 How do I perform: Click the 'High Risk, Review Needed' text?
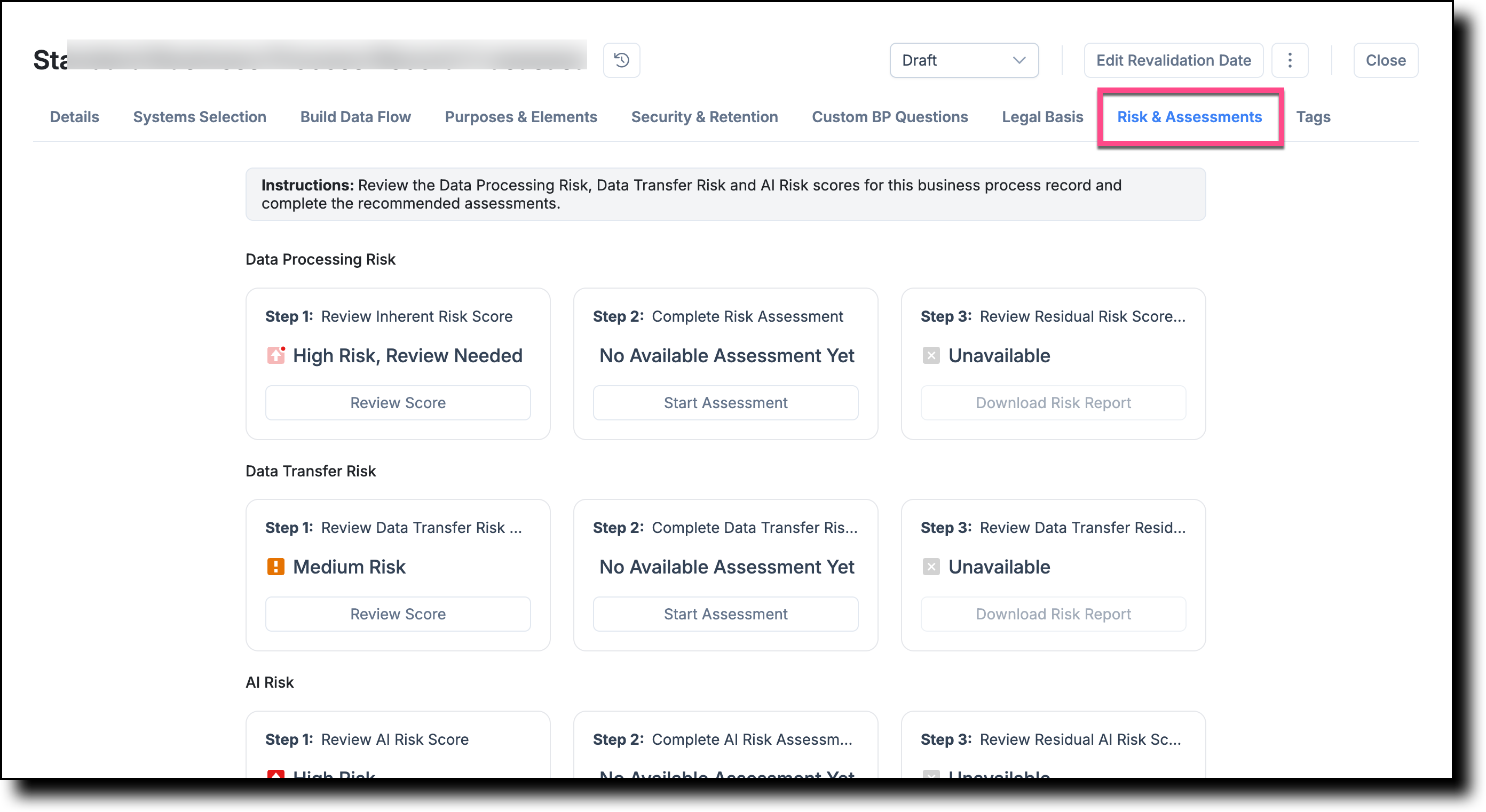[x=408, y=355]
